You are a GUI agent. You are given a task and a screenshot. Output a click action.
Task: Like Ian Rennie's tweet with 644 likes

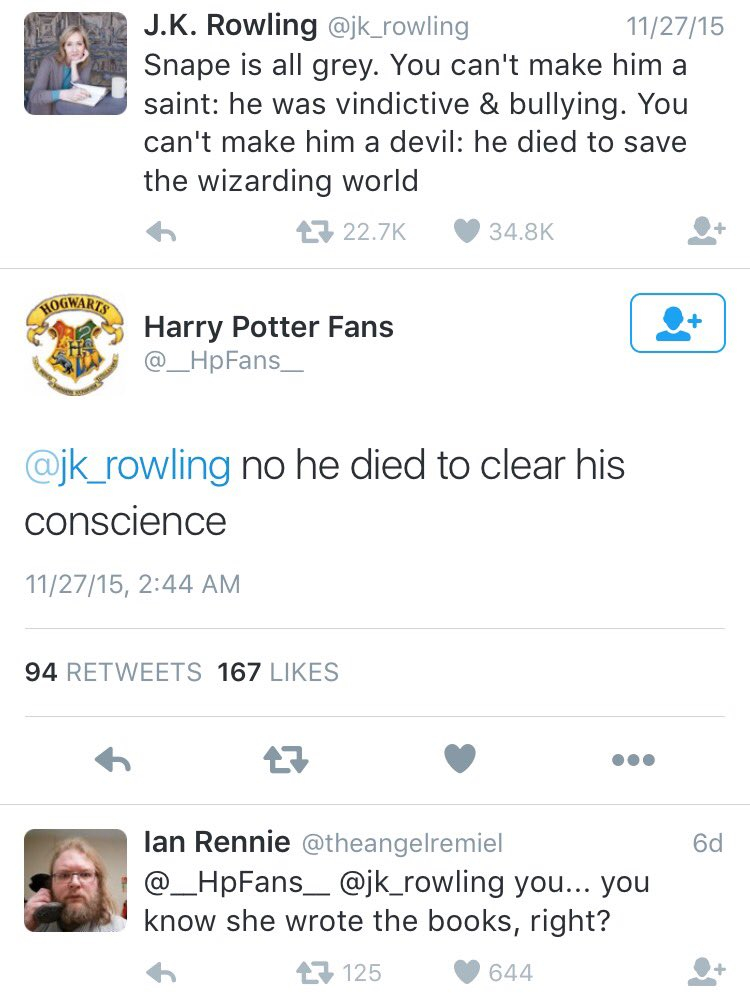[467, 972]
